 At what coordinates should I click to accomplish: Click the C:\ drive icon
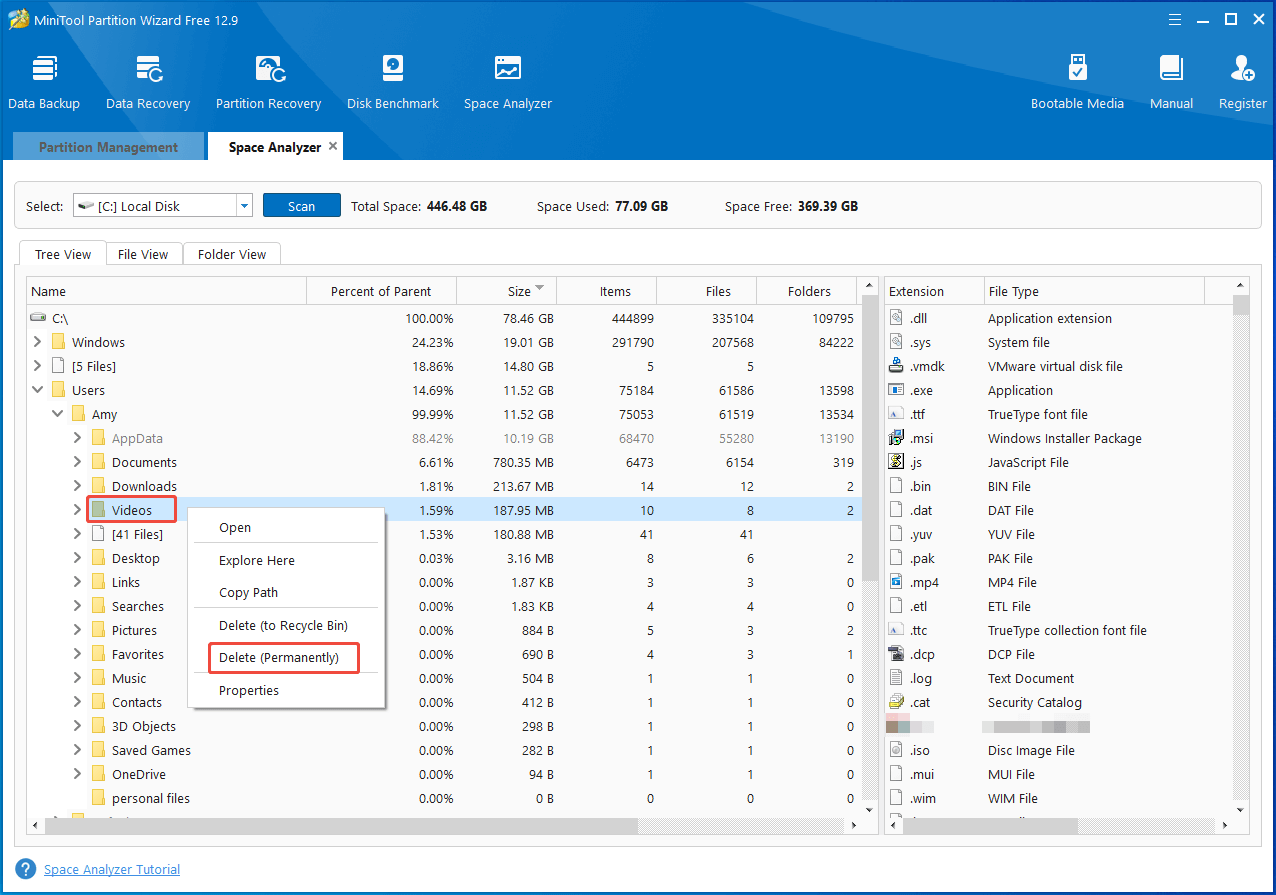tap(38, 318)
